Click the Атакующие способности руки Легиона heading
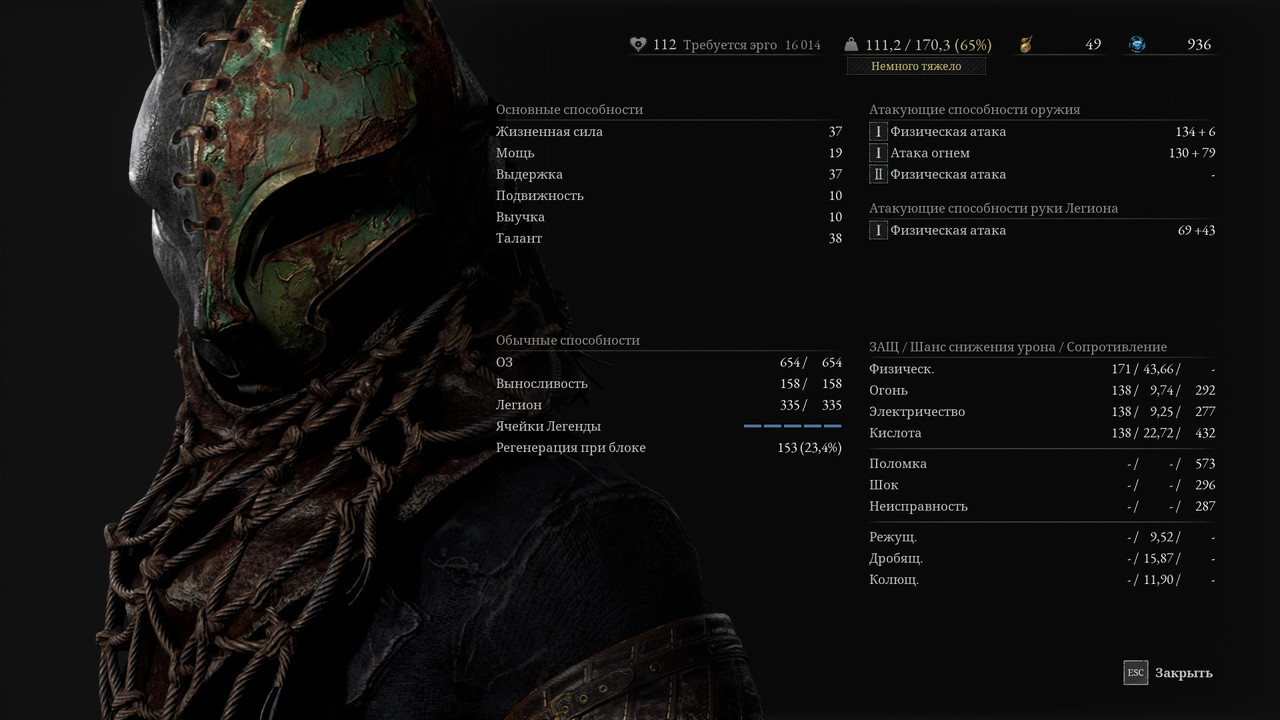This screenshot has width=1280, height=720. [993, 209]
